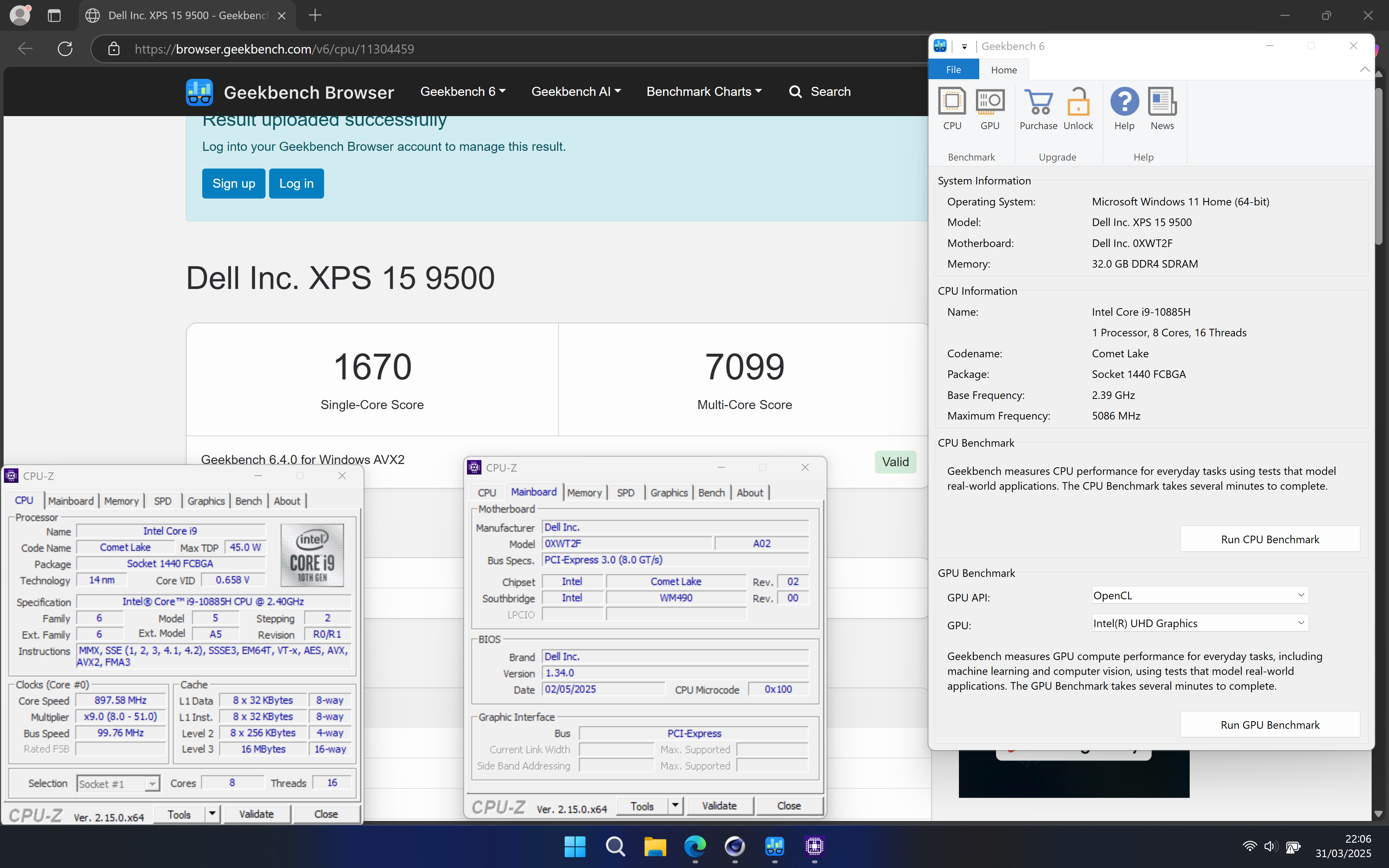Expand the Geekbench AI navbar dropdown
1389x868 pixels.
pos(576,92)
